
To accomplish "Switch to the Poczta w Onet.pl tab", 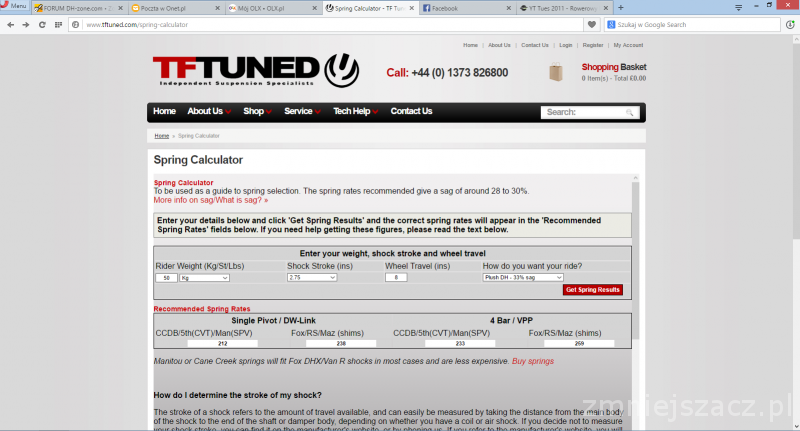I will pos(175,8).
